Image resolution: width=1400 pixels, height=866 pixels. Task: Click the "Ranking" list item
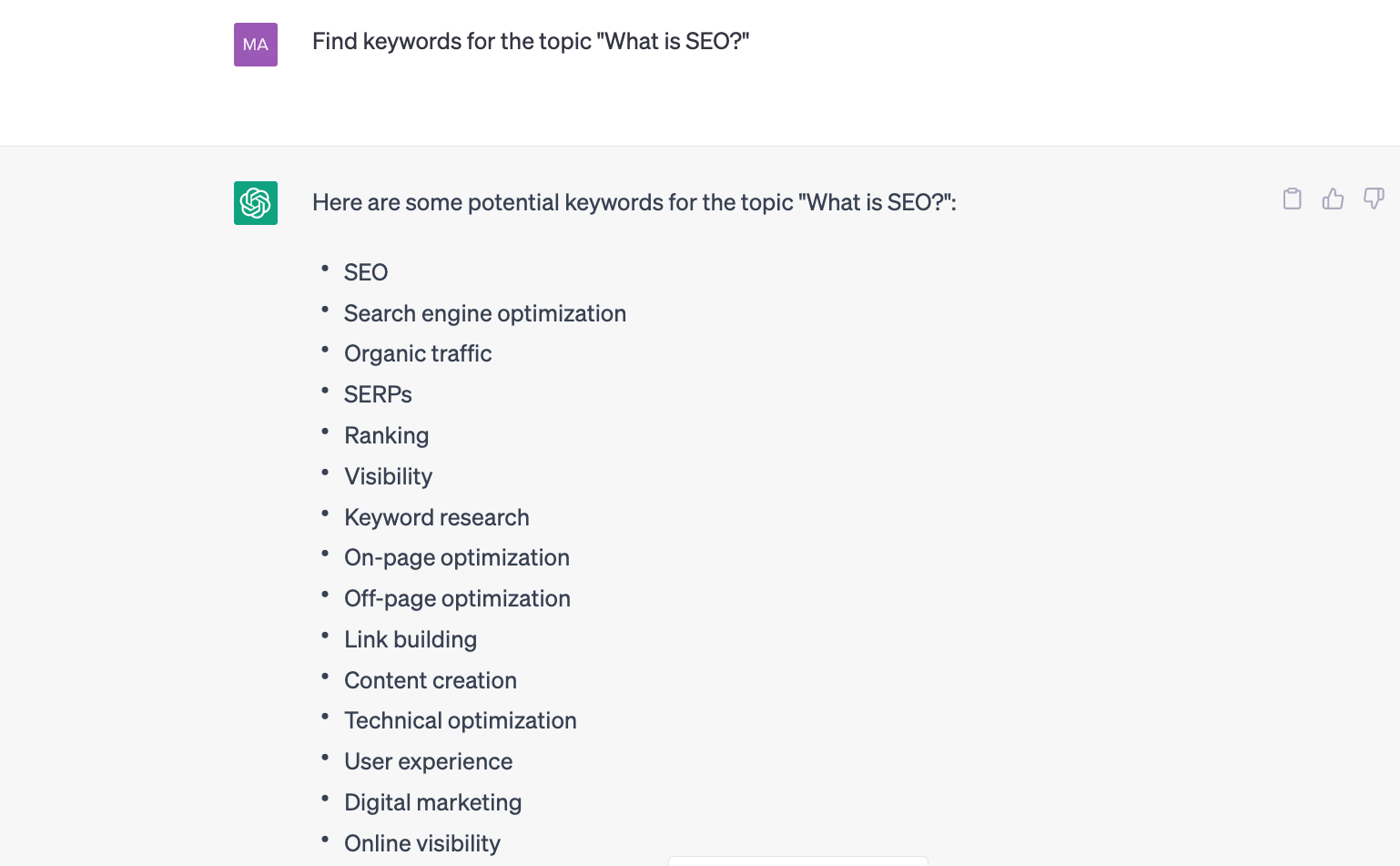point(386,435)
